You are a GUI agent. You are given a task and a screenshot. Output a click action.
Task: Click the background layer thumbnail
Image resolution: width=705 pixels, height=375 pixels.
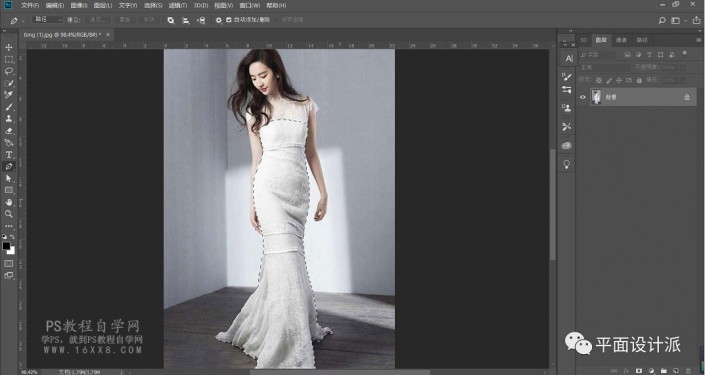597,97
